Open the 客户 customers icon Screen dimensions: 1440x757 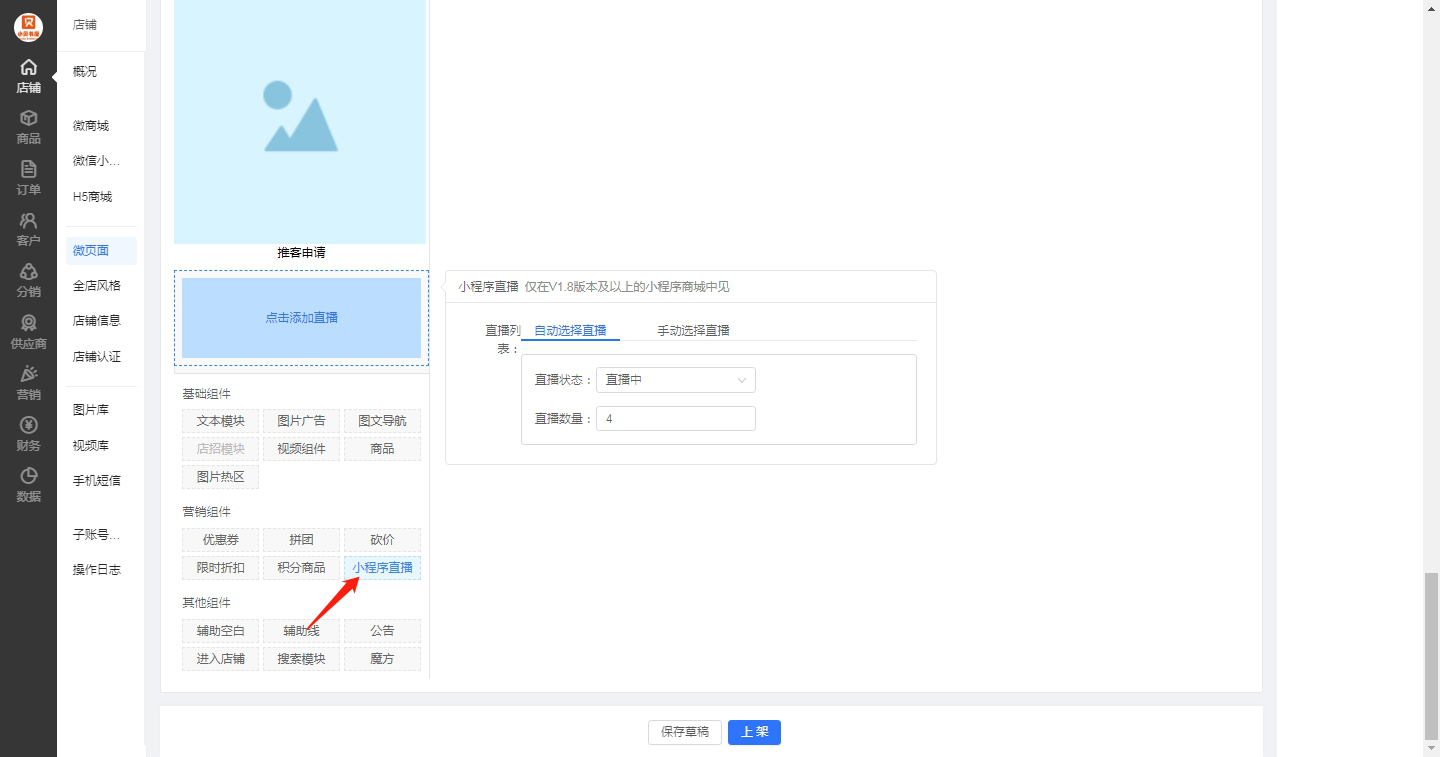[x=28, y=229]
